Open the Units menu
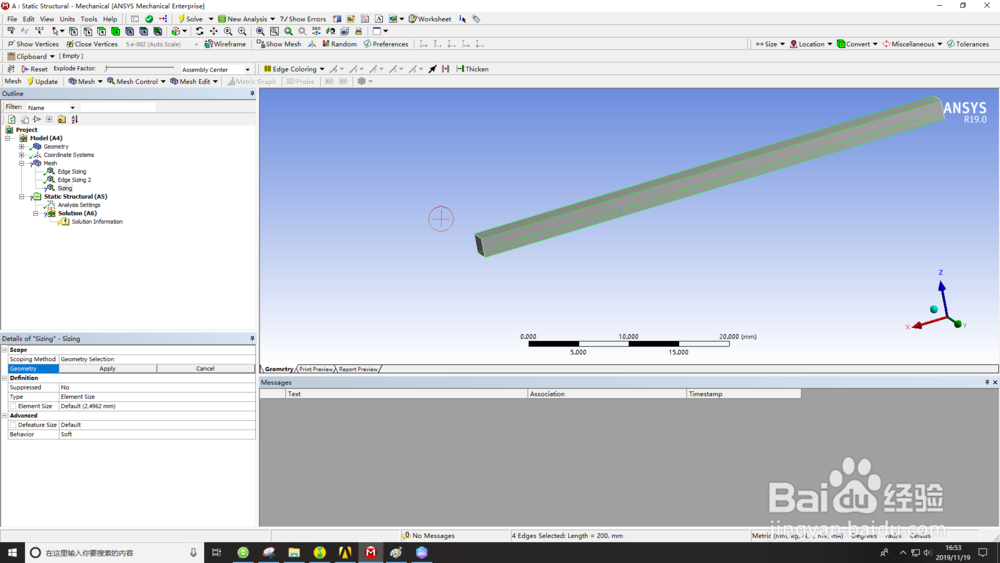This screenshot has height=563, width=1000. tap(67, 19)
